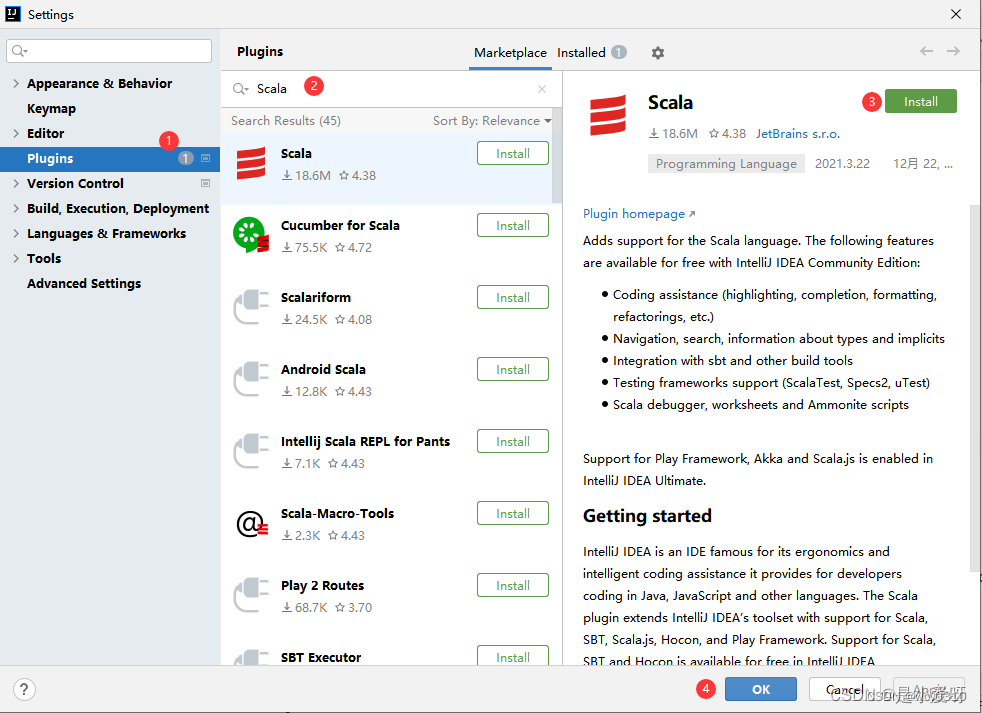Install Intellij Scala REPL for Pants
Image resolution: width=982 pixels, height=713 pixels.
point(513,442)
